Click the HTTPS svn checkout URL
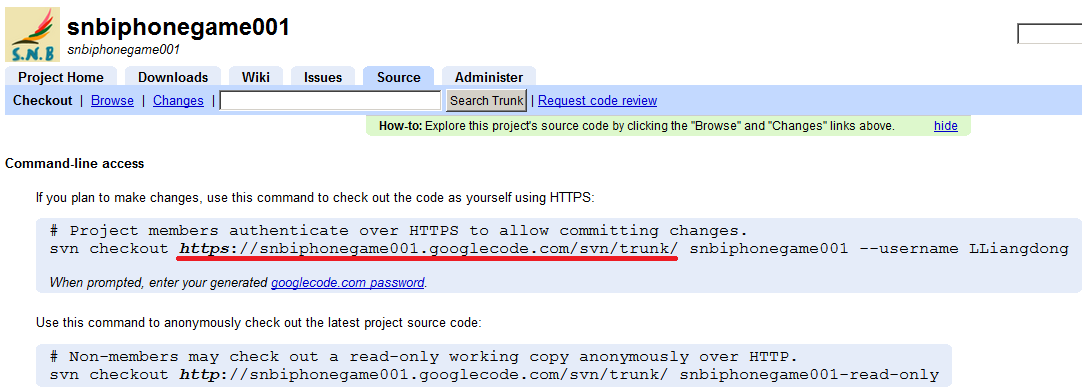Screen dimensions: 1082x391 click(x=429, y=249)
